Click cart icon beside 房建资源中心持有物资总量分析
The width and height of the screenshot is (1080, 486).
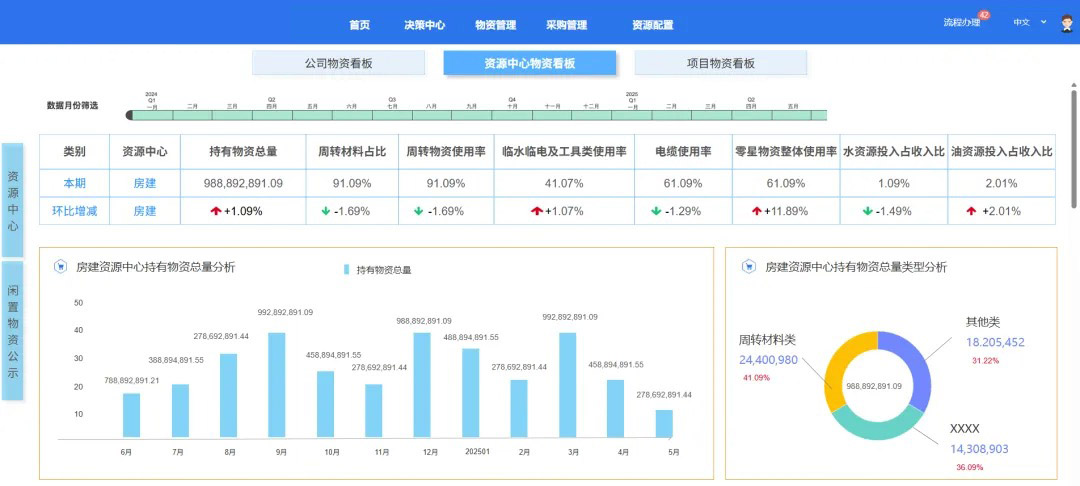tap(61, 267)
